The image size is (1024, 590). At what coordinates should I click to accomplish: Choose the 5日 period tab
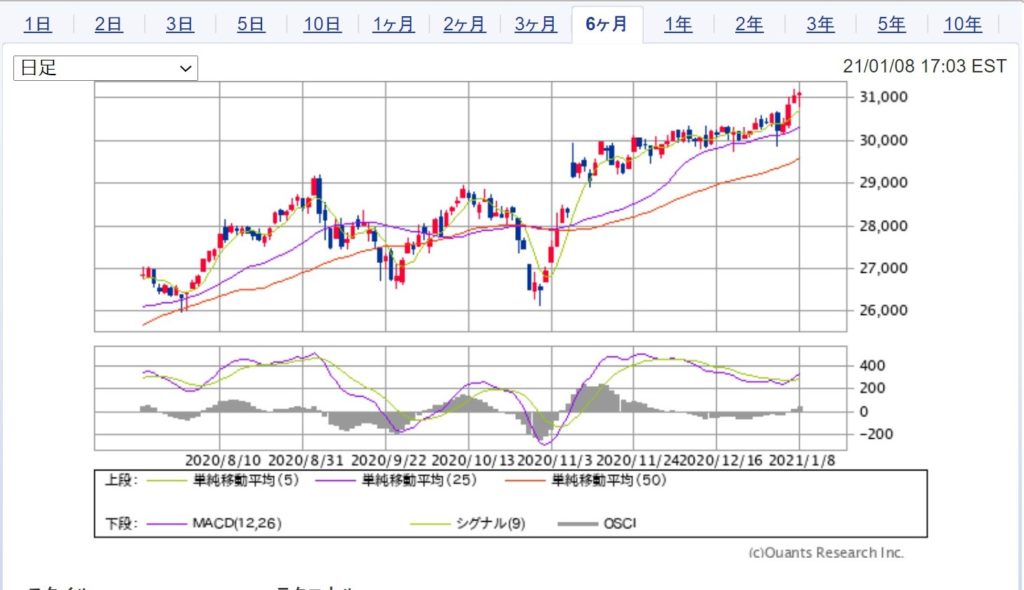[x=250, y=25]
